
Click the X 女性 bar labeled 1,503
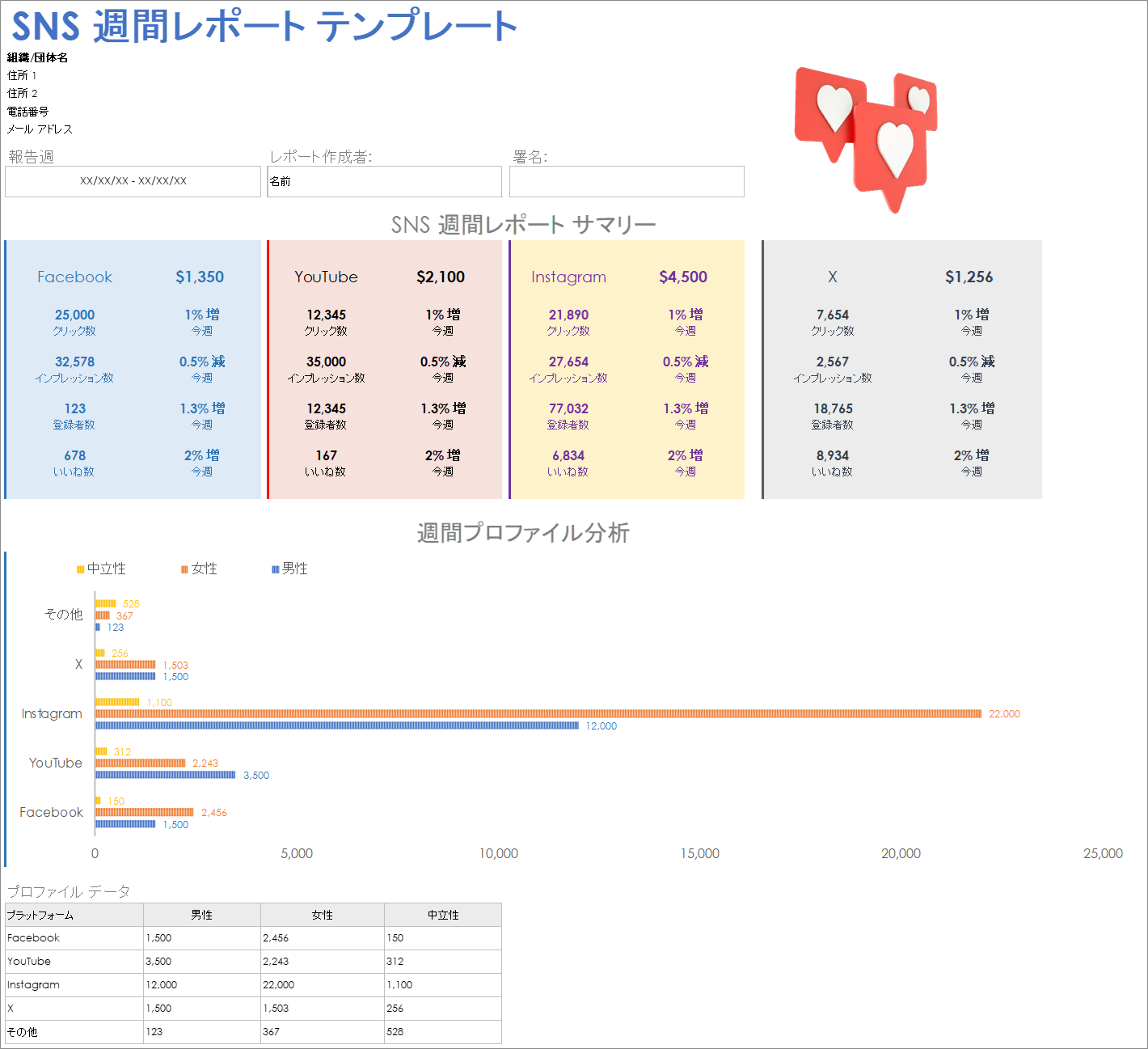coord(125,664)
